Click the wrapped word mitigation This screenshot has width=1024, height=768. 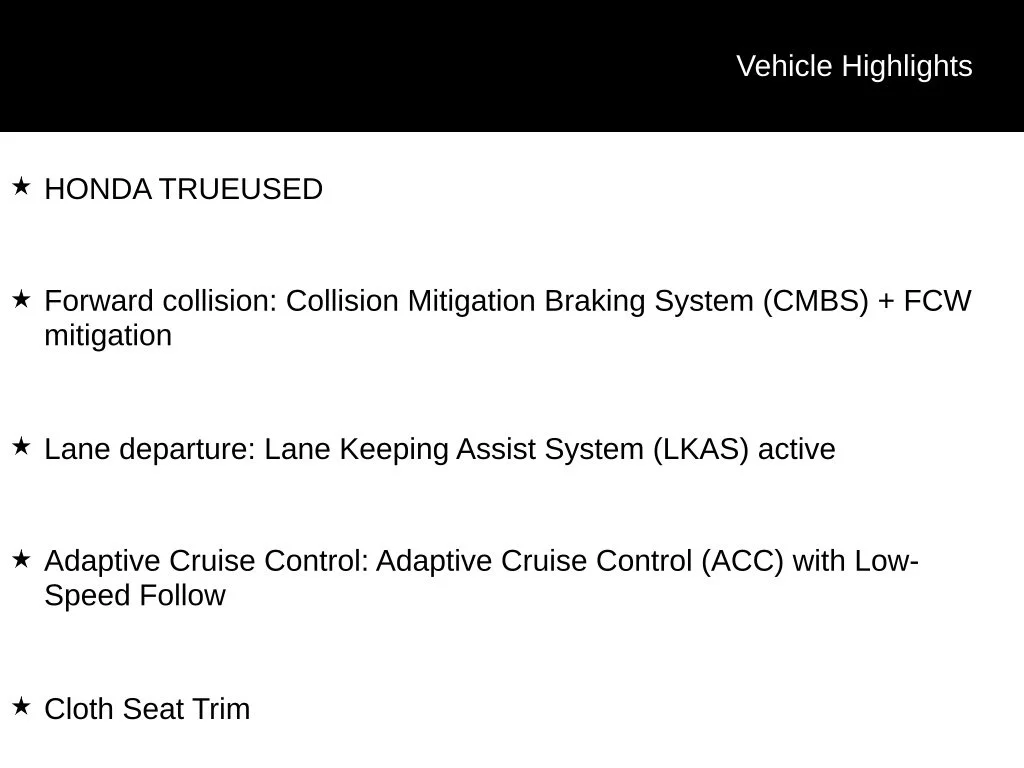click(108, 336)
